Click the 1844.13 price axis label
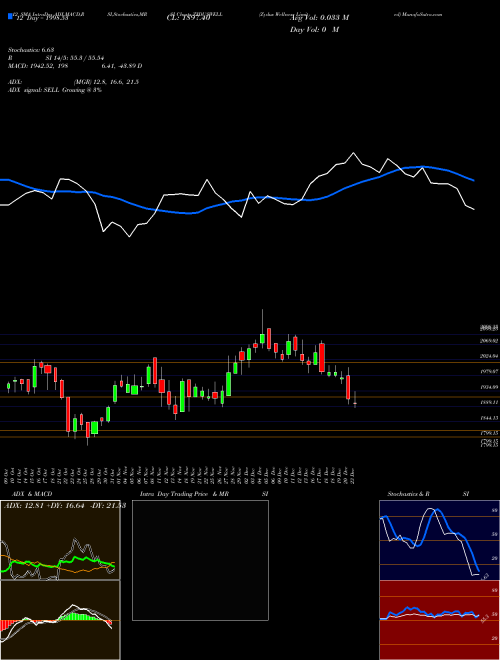 [x=489, y=418]
